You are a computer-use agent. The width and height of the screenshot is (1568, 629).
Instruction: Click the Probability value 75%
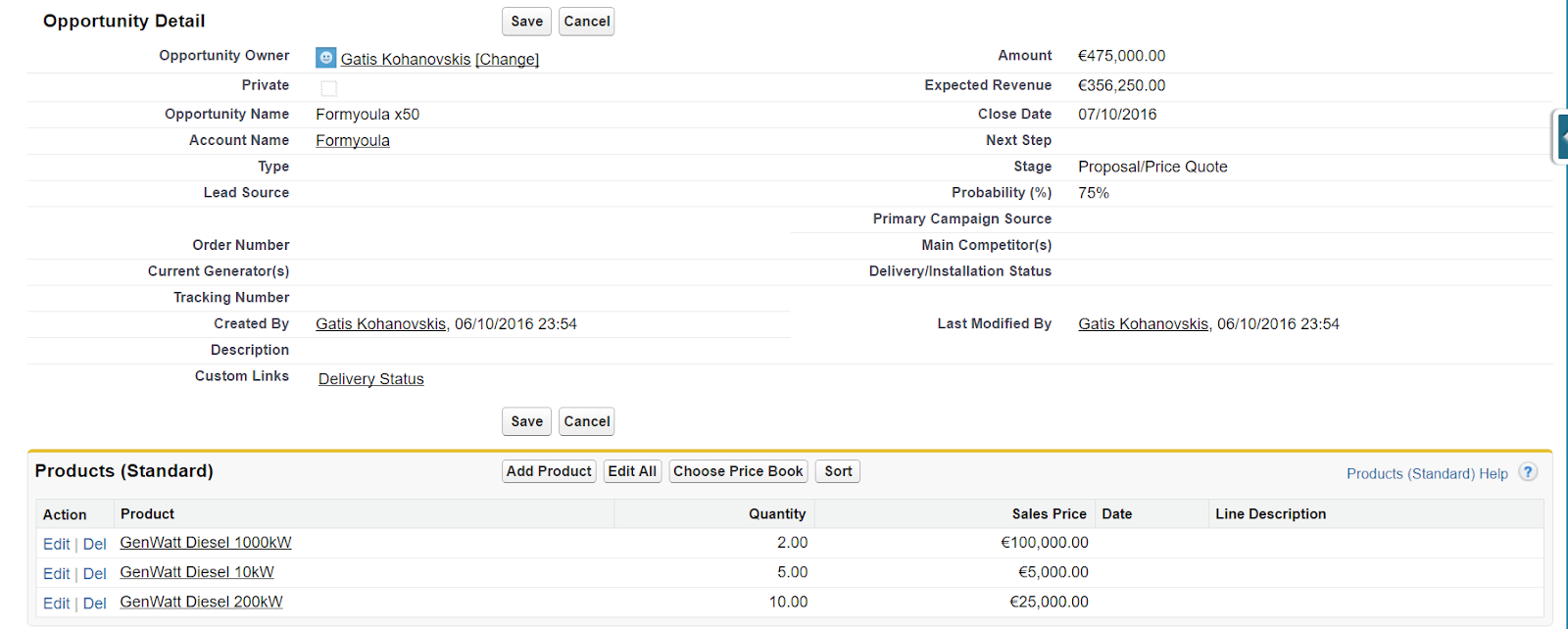click(x=1094, y=194)
